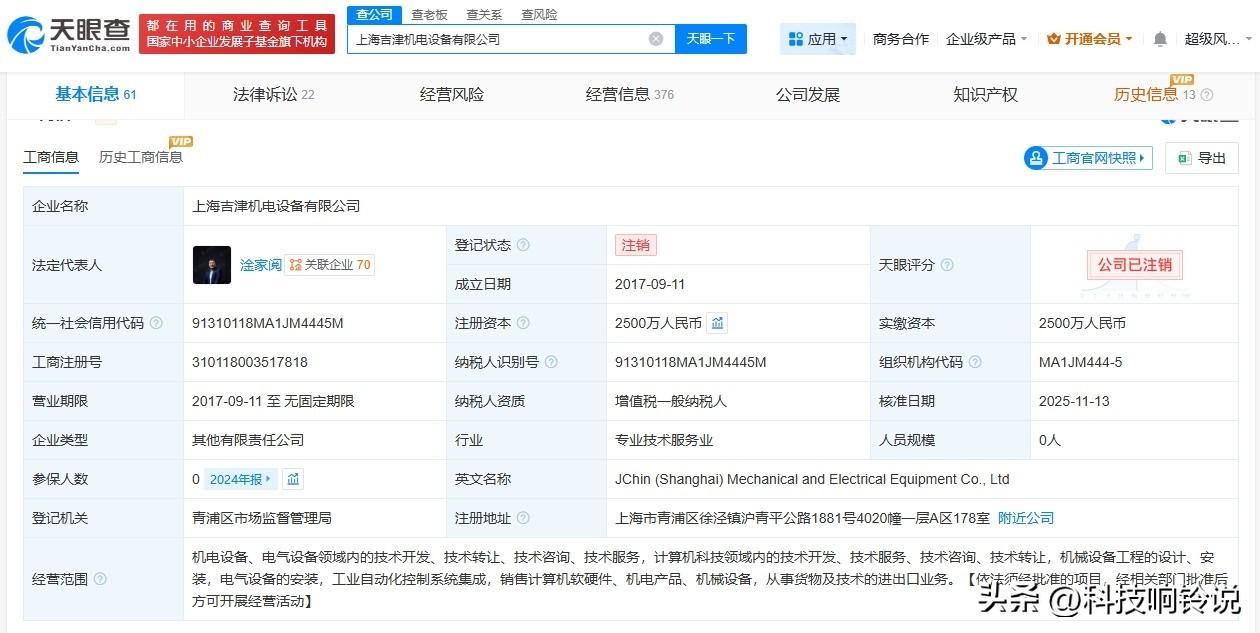The height and width of the screenshot is (633, 1260).
Task: Switch to the 公司发展 tab
Action: (x=808, y=94)
